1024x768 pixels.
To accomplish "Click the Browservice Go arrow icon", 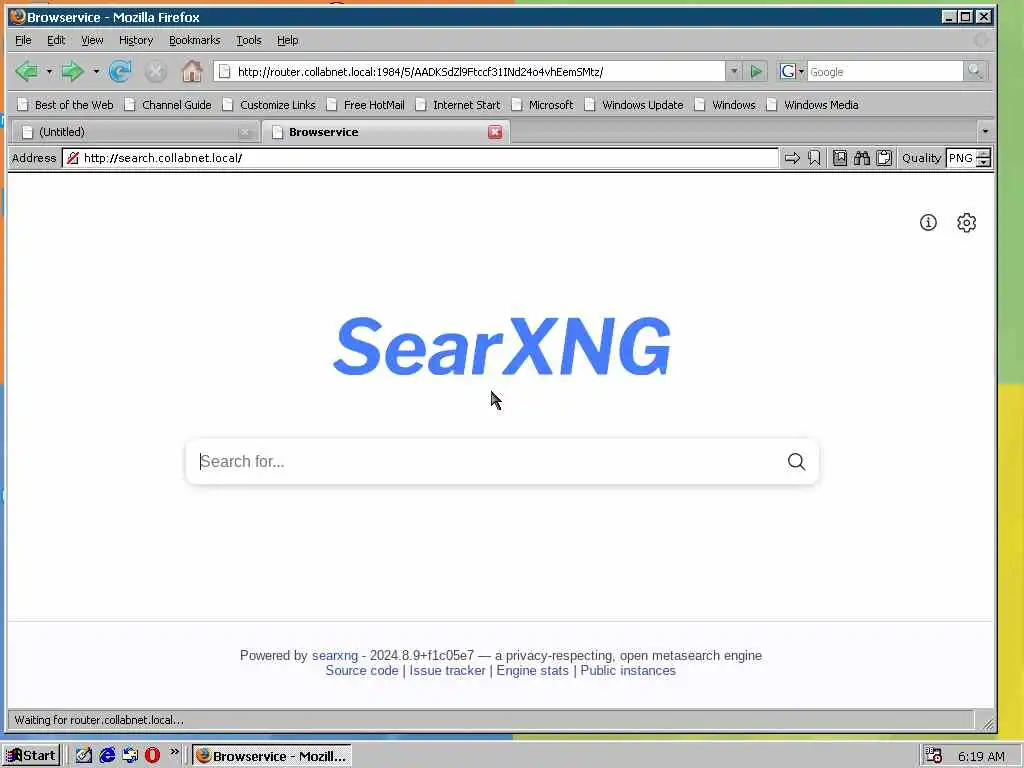I will point(792,158).
